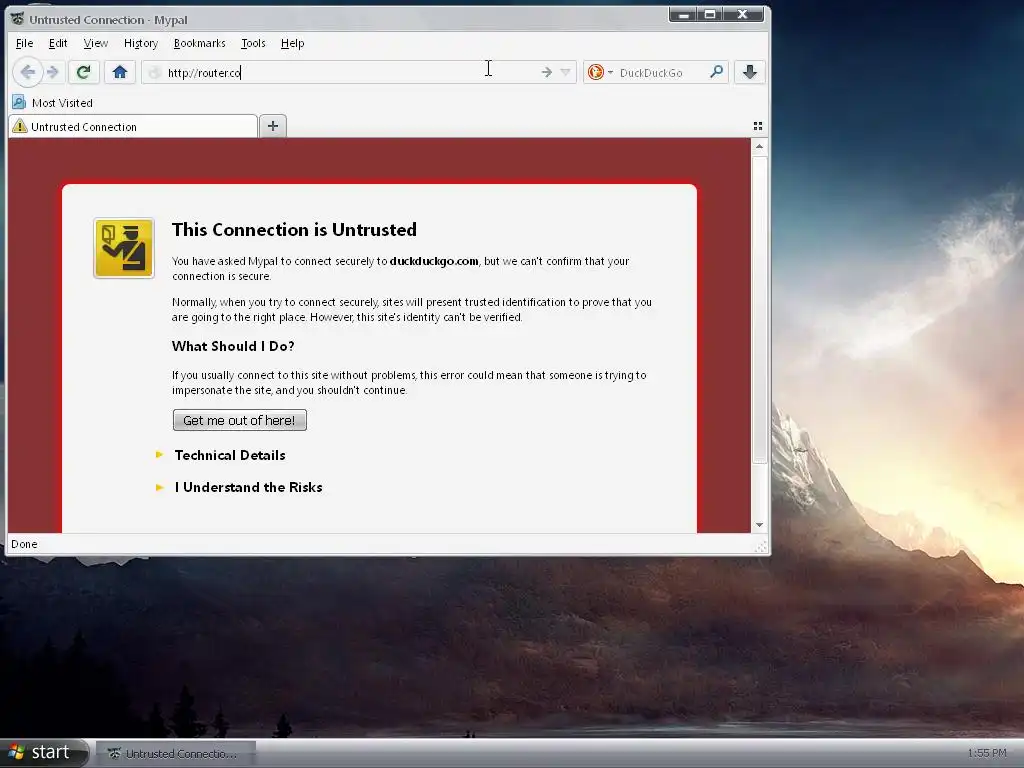Open the File menu
This screenshot has height=768, width=1024.
point(24,43)
